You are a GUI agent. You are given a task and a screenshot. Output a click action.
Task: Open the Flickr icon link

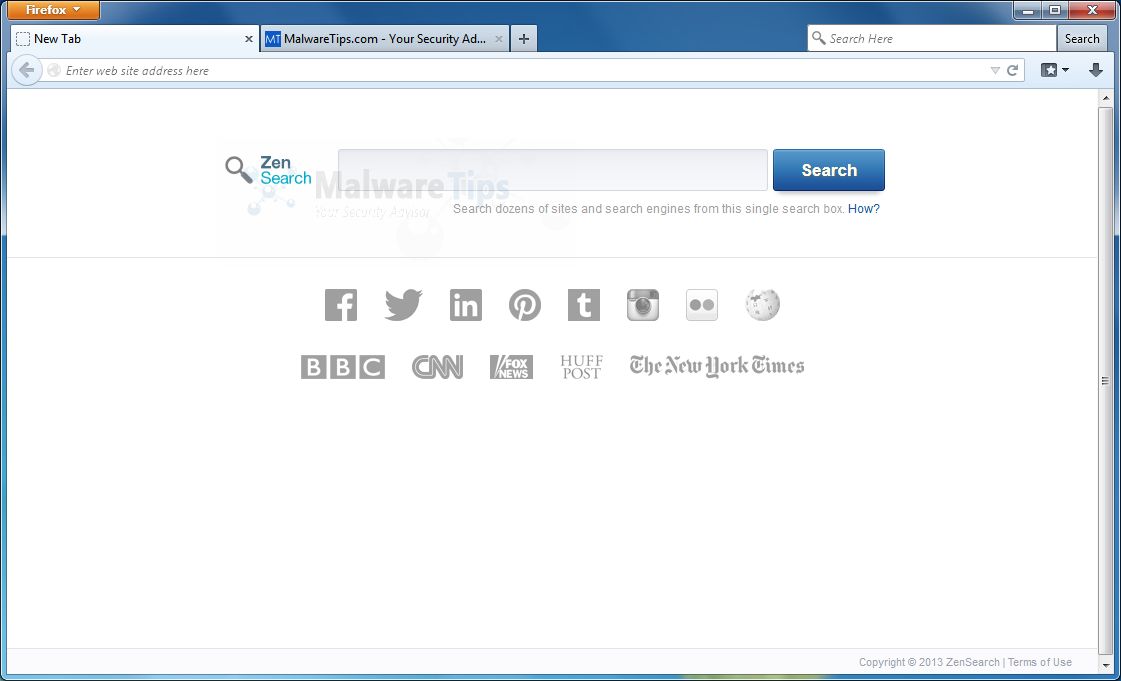pos(702,305)
